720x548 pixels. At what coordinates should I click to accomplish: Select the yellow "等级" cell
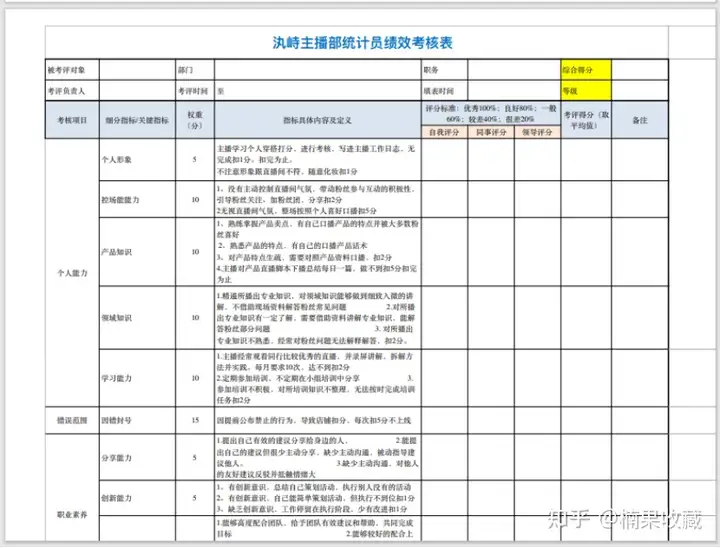pyautogui.click(x=586, y=90)
